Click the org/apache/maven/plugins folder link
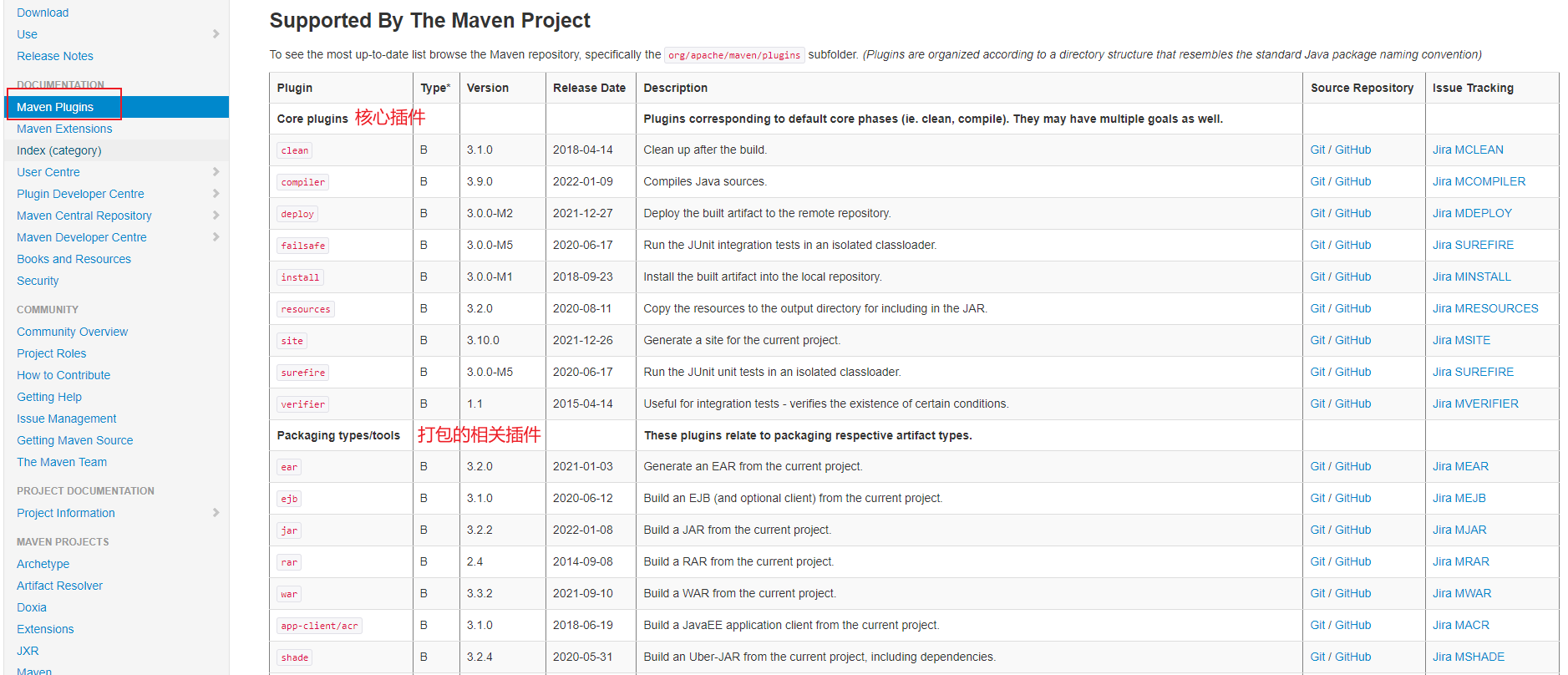The image size is (1568, 675). coord(734,55)
